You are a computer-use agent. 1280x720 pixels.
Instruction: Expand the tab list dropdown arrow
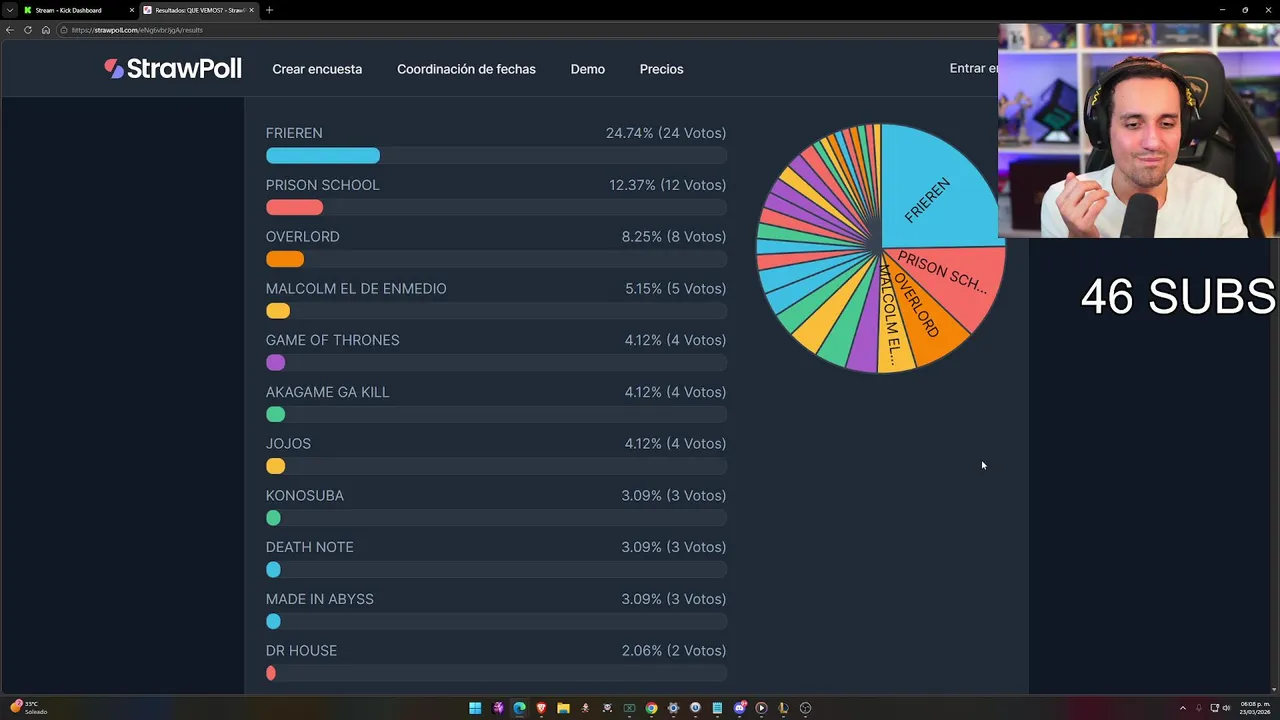point(9,10)
